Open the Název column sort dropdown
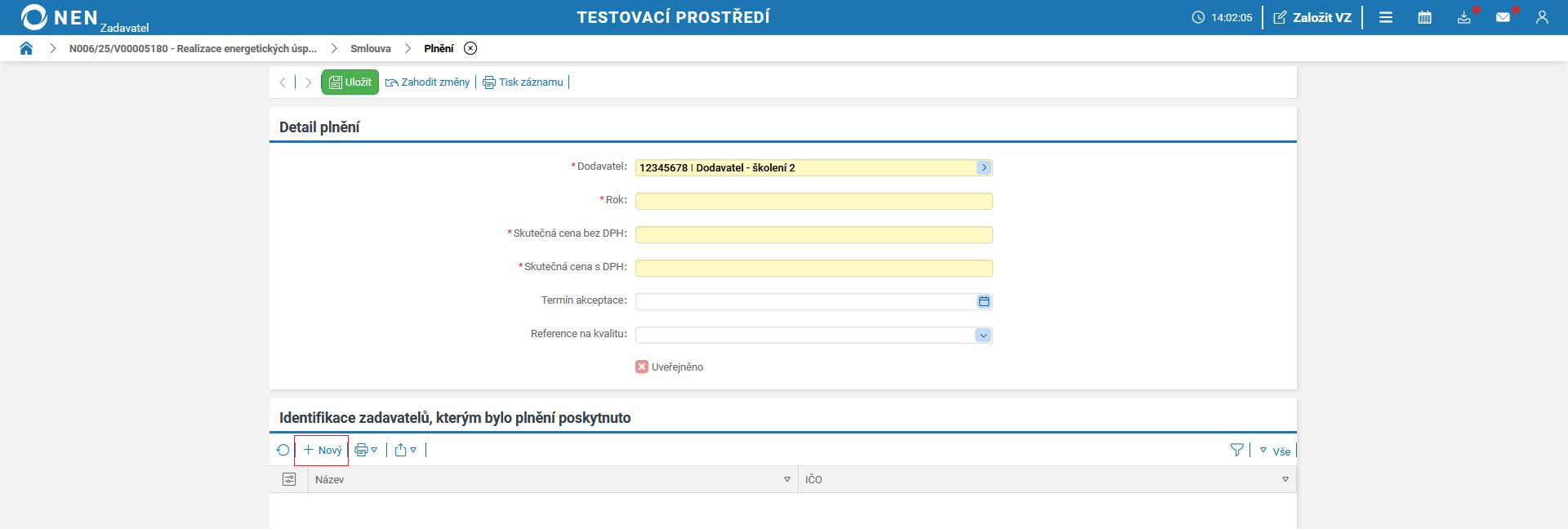This screenshot has width=1568, height=529. 787,479
